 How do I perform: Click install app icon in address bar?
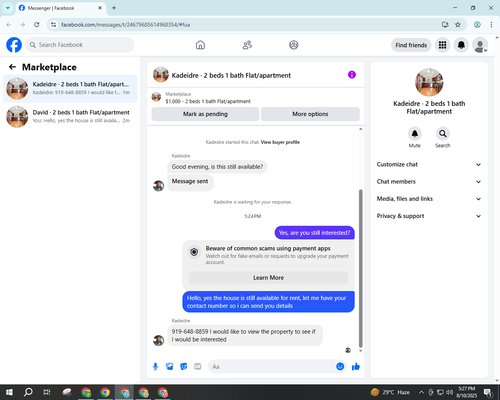click(445, 25)
